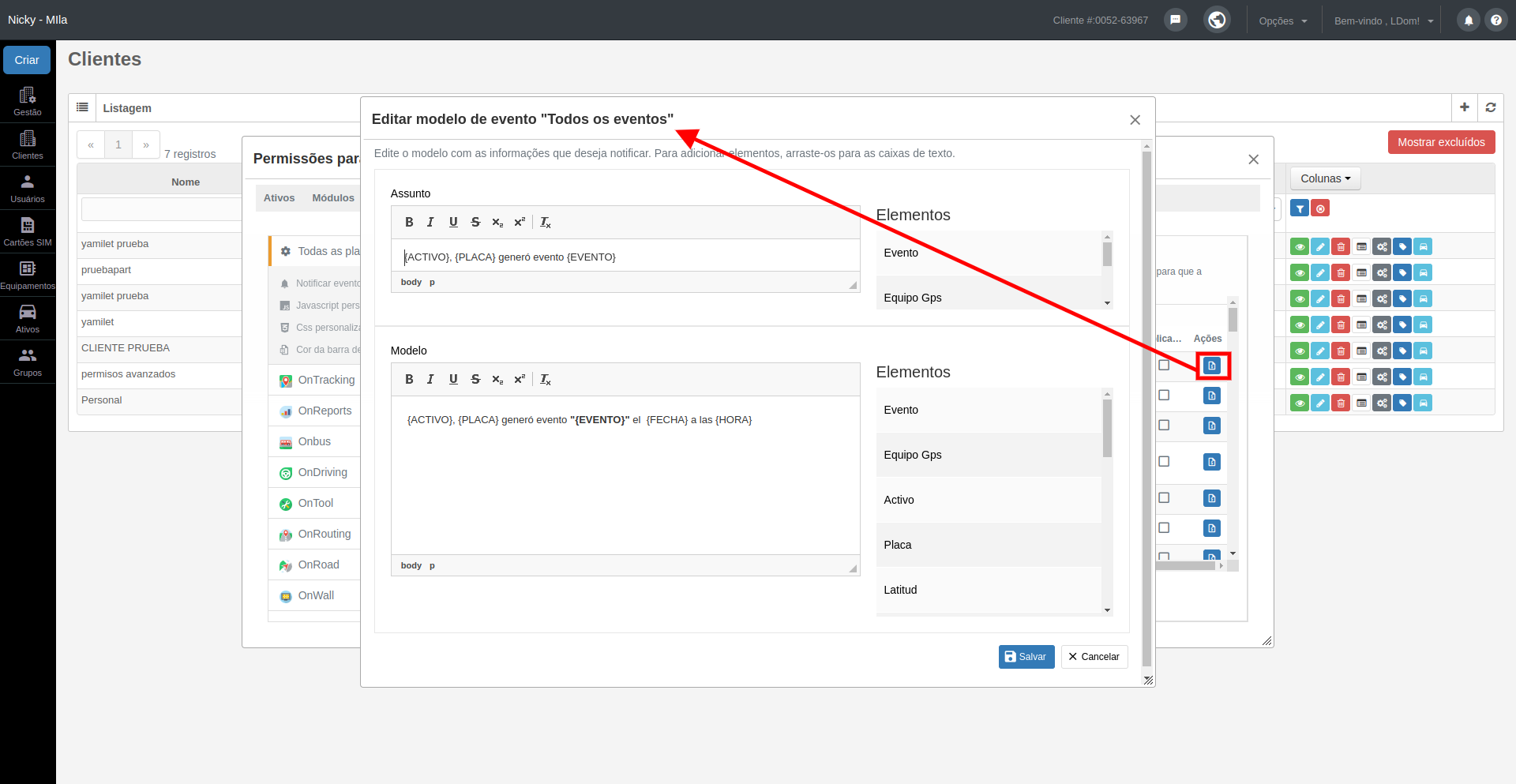
Task: Select OnReports in the module list
Action: pos(315,411)
